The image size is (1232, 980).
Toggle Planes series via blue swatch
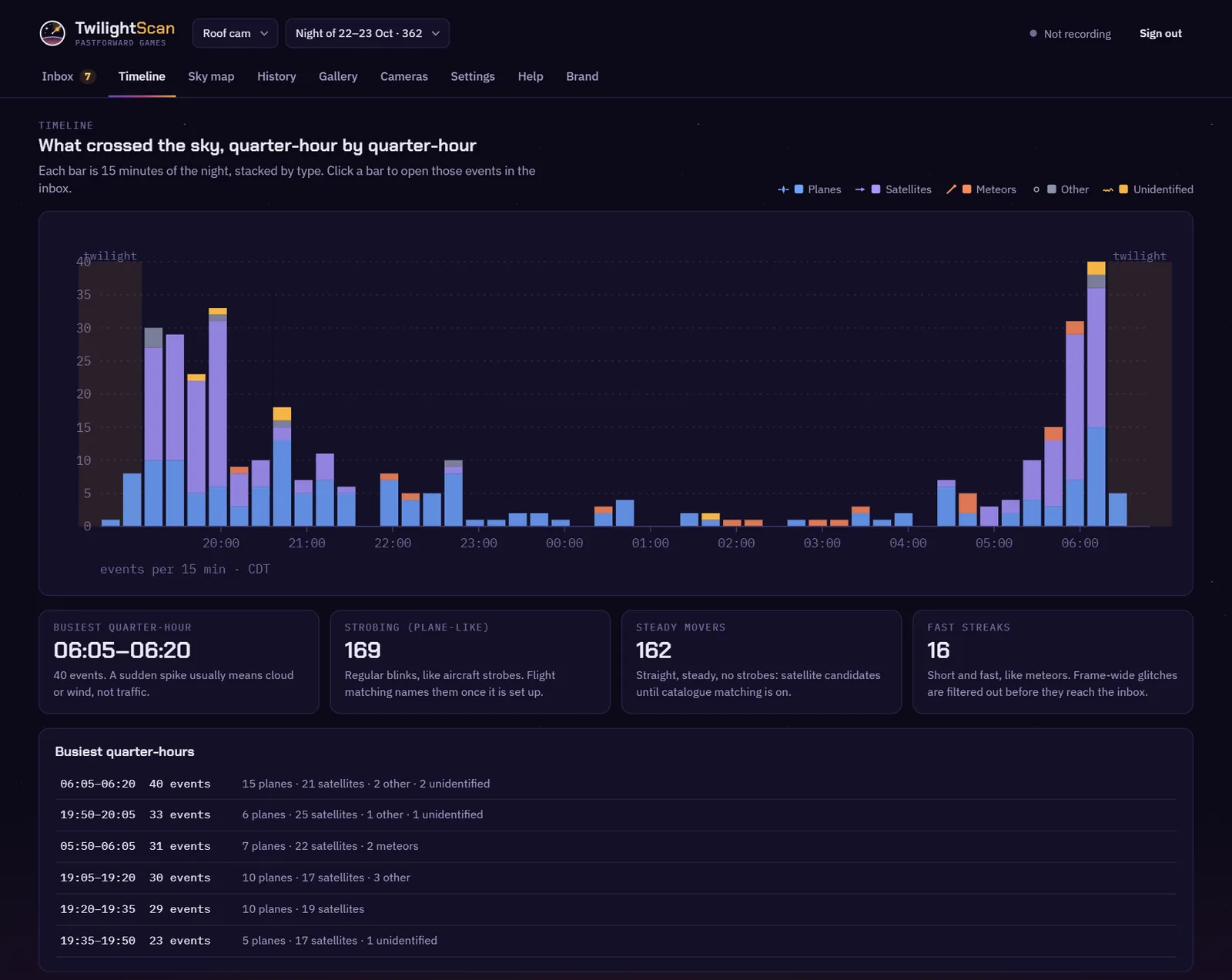point(798,189)
